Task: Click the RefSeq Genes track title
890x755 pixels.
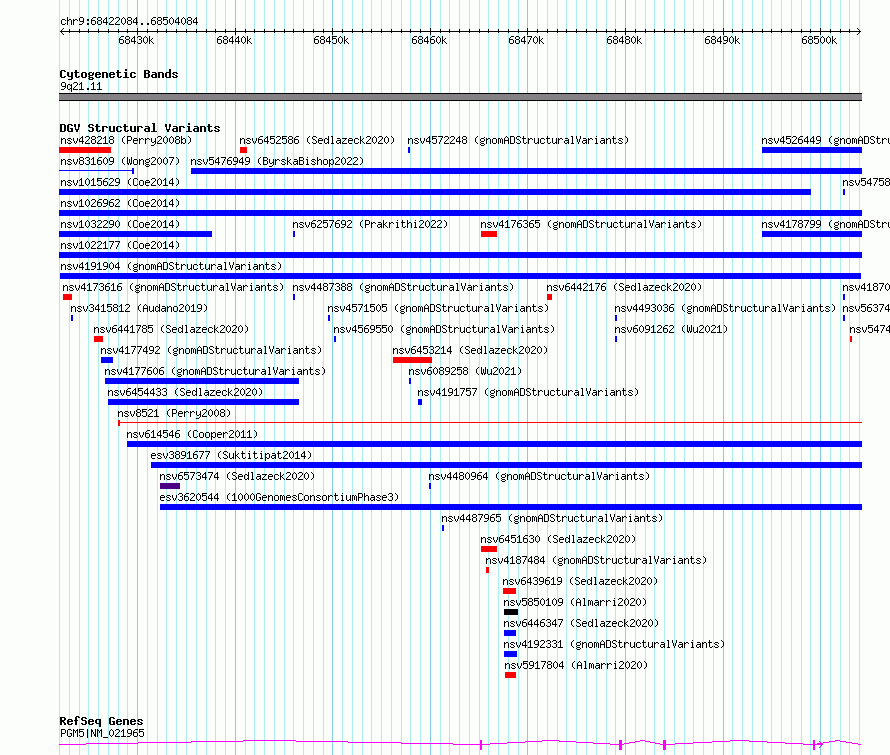Action: tap(101, 721)
